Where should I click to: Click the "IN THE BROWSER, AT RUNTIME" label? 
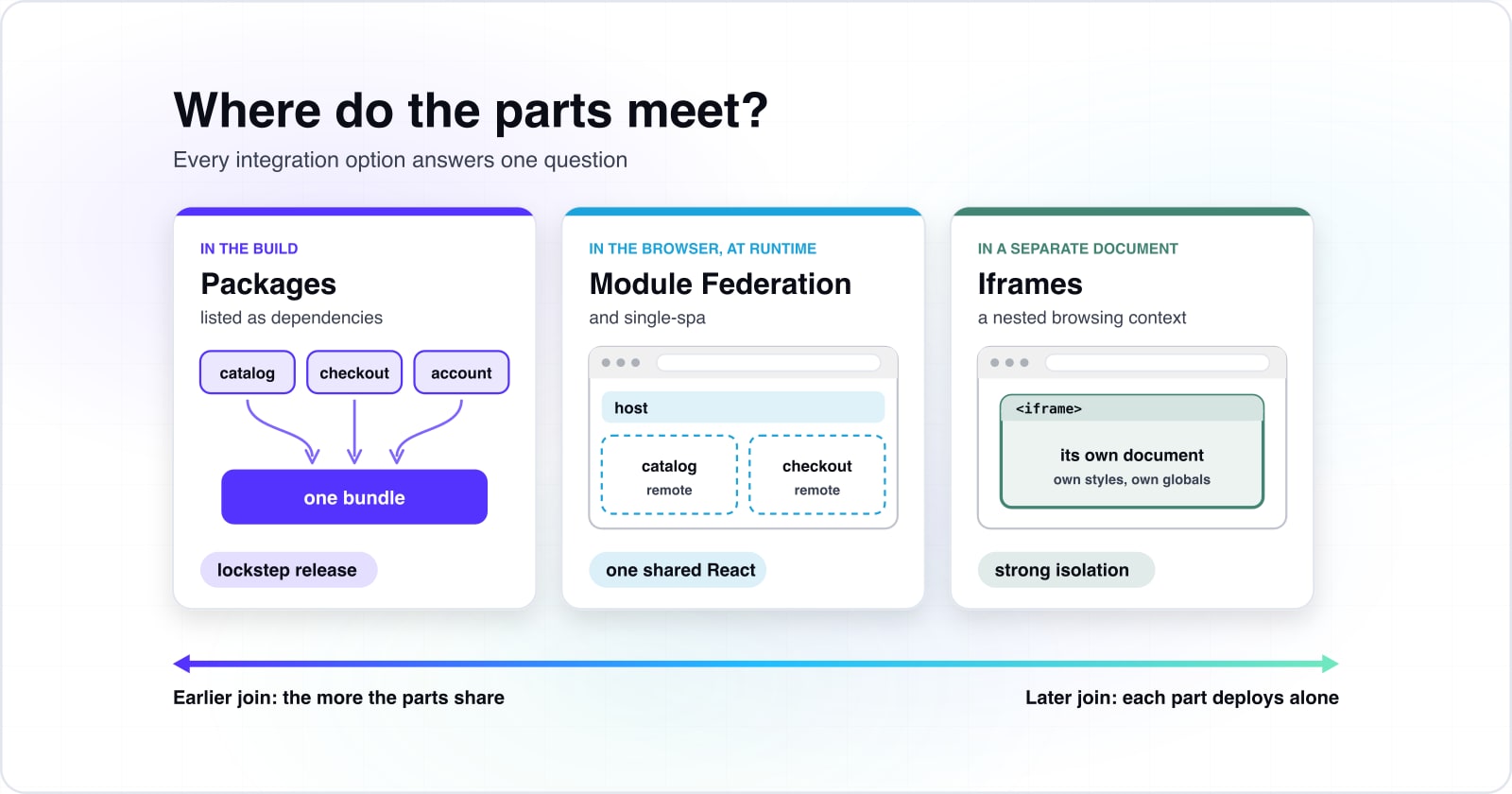pyautogui.click(x=702, y=249)
